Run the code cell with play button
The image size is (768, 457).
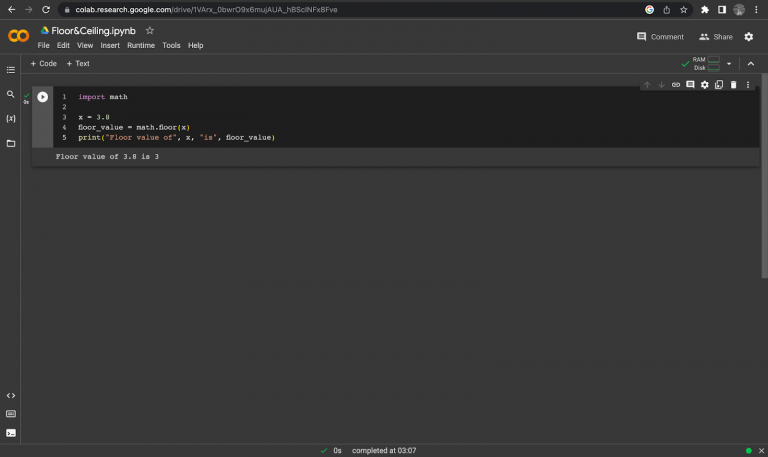[x=42, y=97]
